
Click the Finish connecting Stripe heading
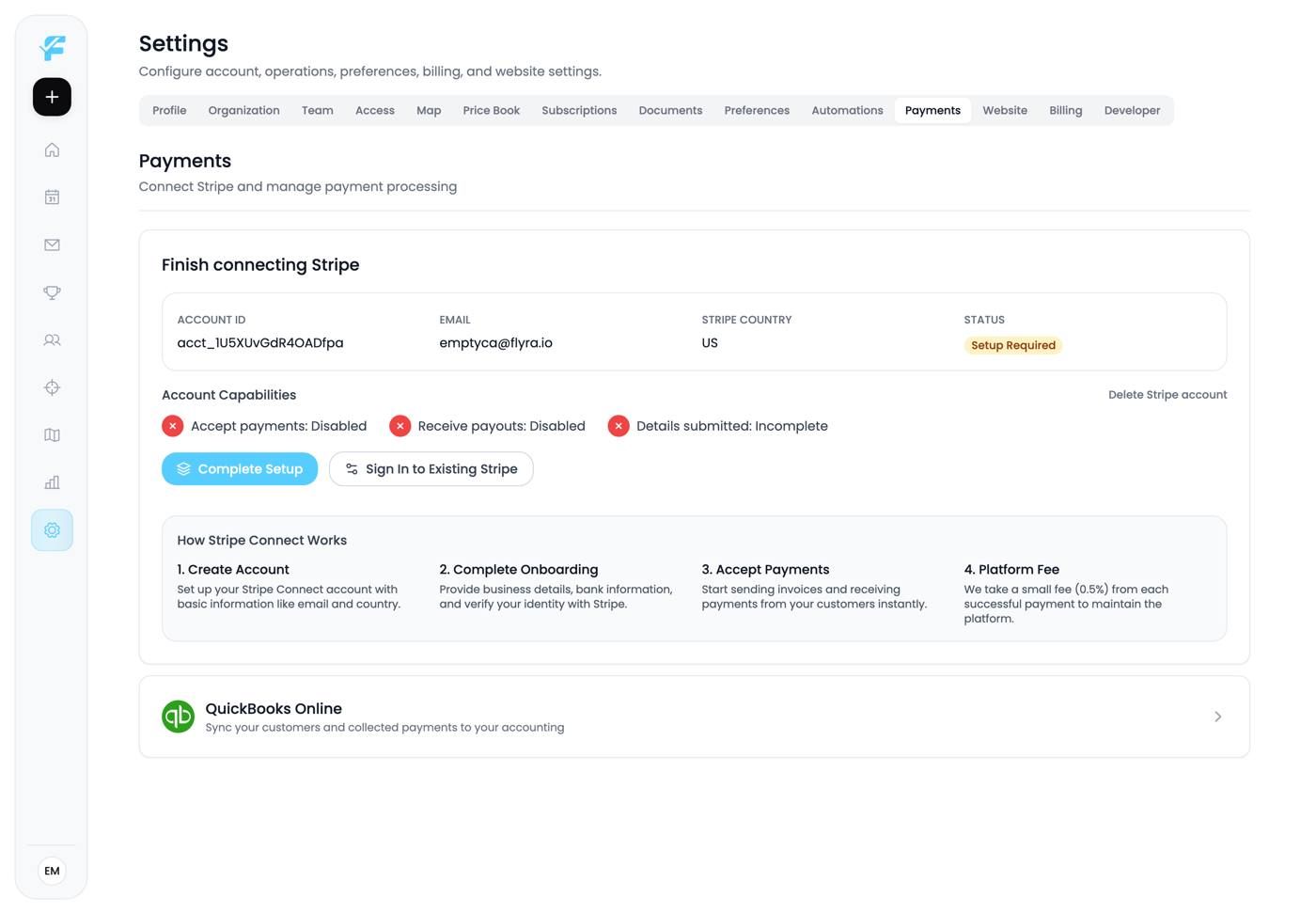[260, 265]
